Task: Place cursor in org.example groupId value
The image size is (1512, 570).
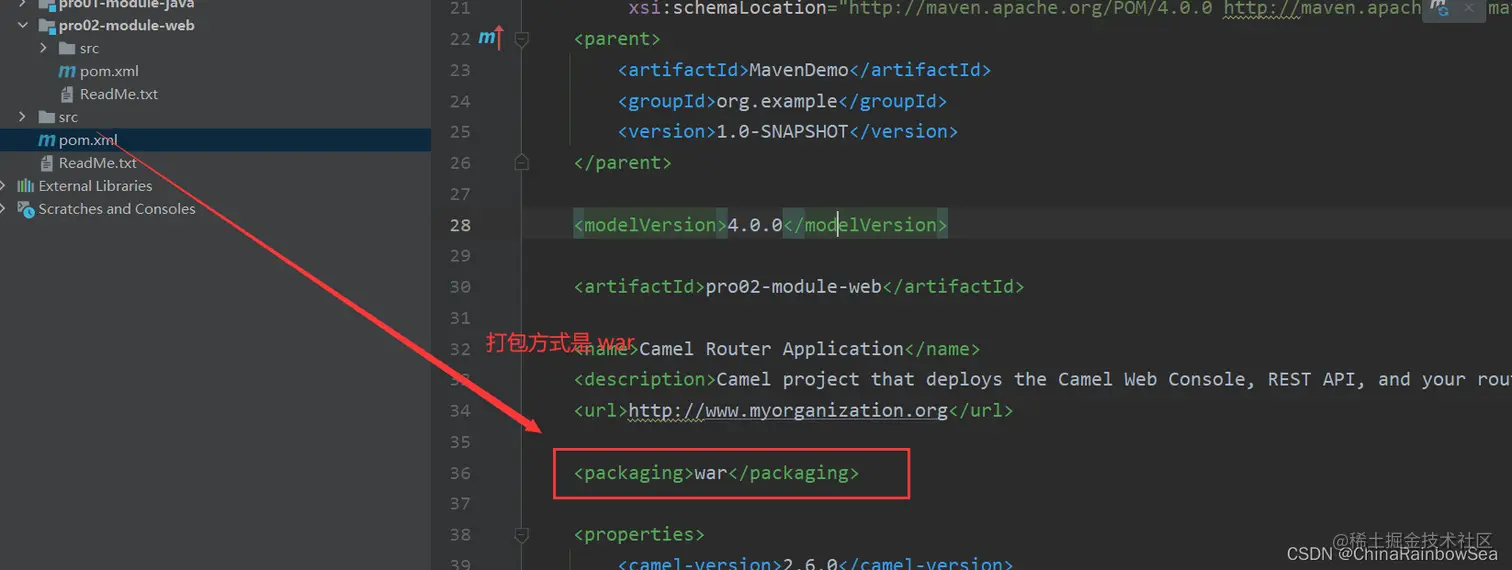Action: [x=777, y=101]
